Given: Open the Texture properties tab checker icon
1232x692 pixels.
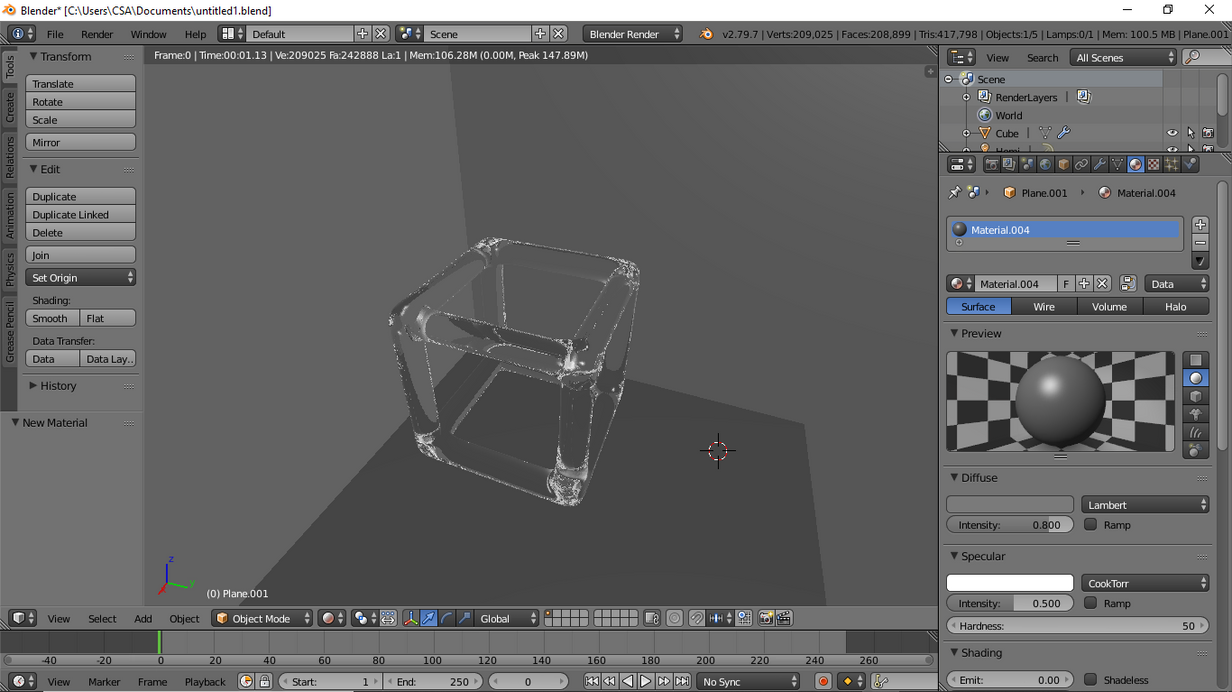Looking at the screenshot, I should coord(1153,164).
